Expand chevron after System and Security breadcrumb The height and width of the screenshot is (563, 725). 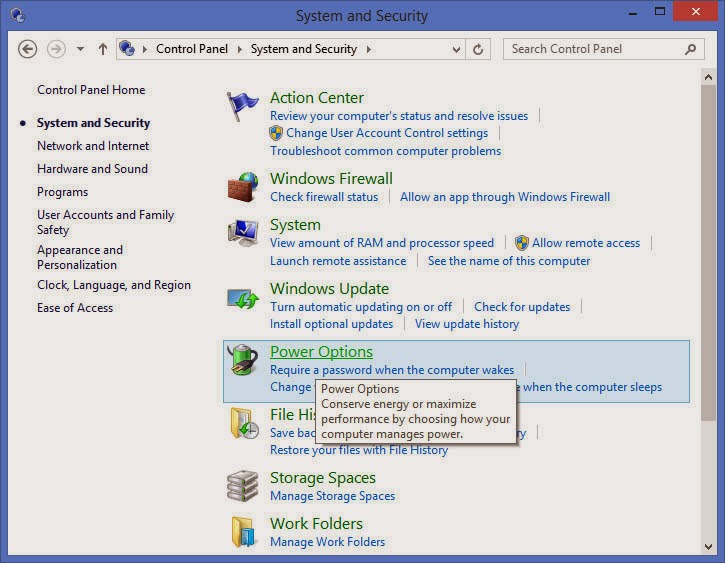(x=369, y=49)
